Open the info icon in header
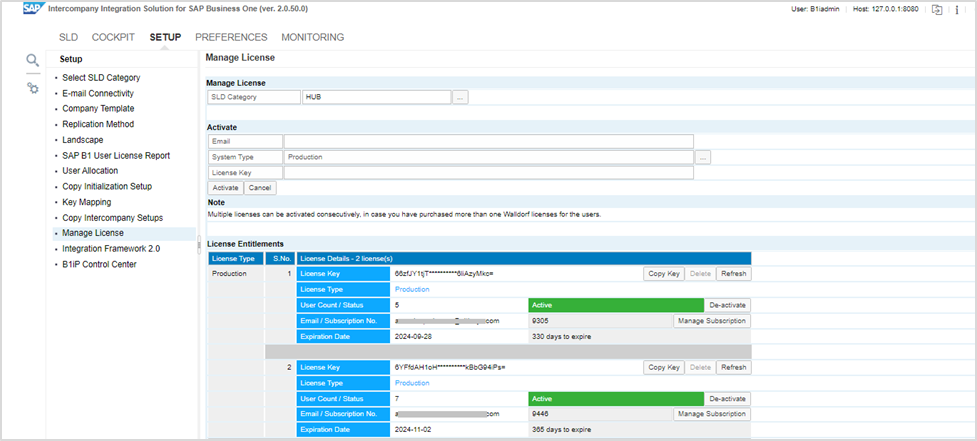This screenshot has width=977, height=441. (957, 9)
